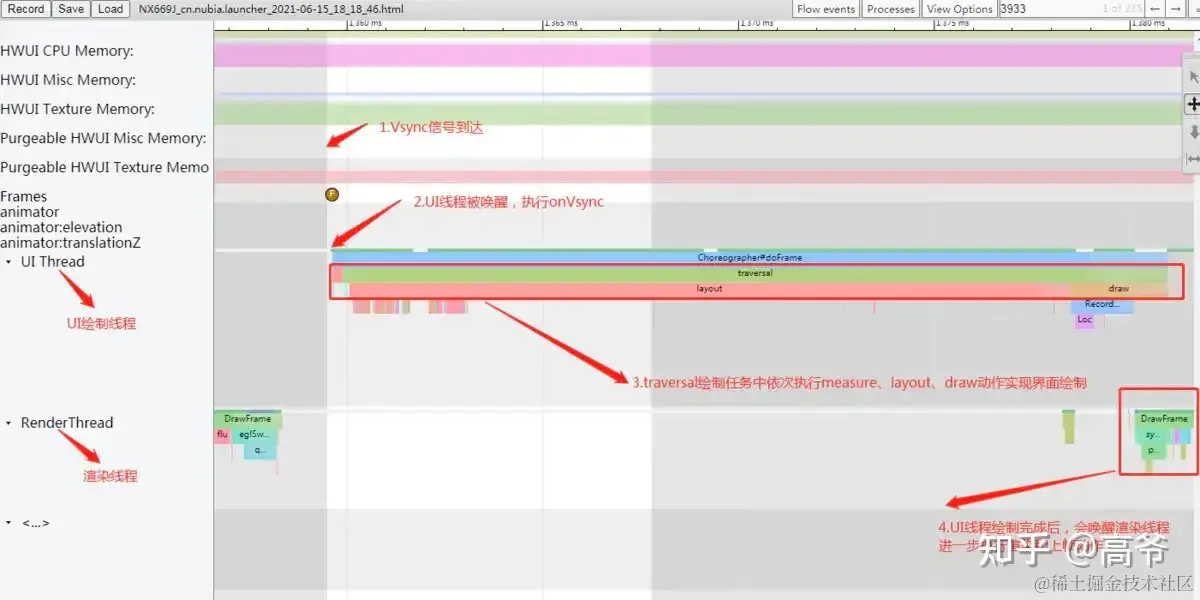This screenshot has height=600, width=1200.
Task: Select the DrawFrame slice above sy...
Action: point(1164,419)
